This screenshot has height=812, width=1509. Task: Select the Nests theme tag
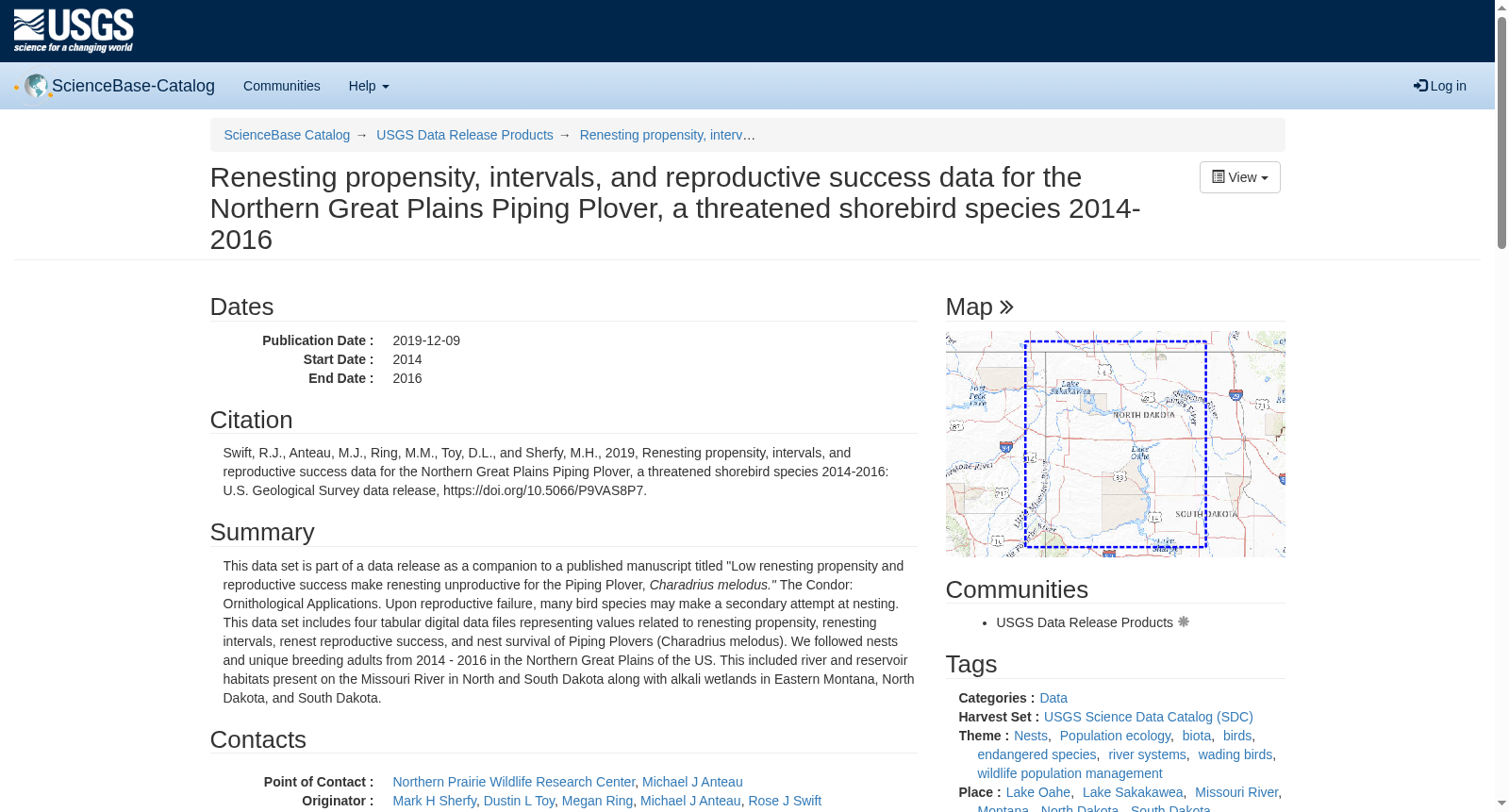pyautogui.click(x=1031, y=736)
